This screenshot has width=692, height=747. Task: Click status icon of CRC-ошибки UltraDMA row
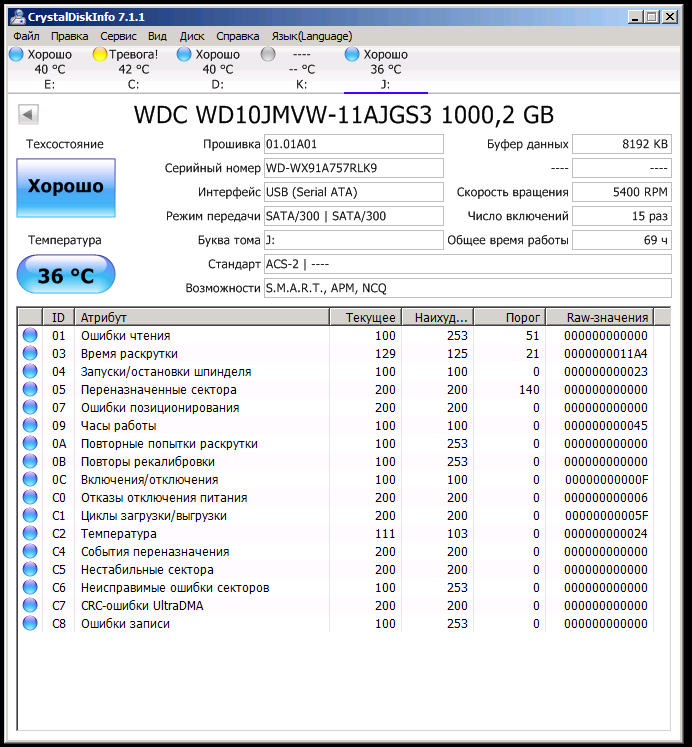click(30, 605)
